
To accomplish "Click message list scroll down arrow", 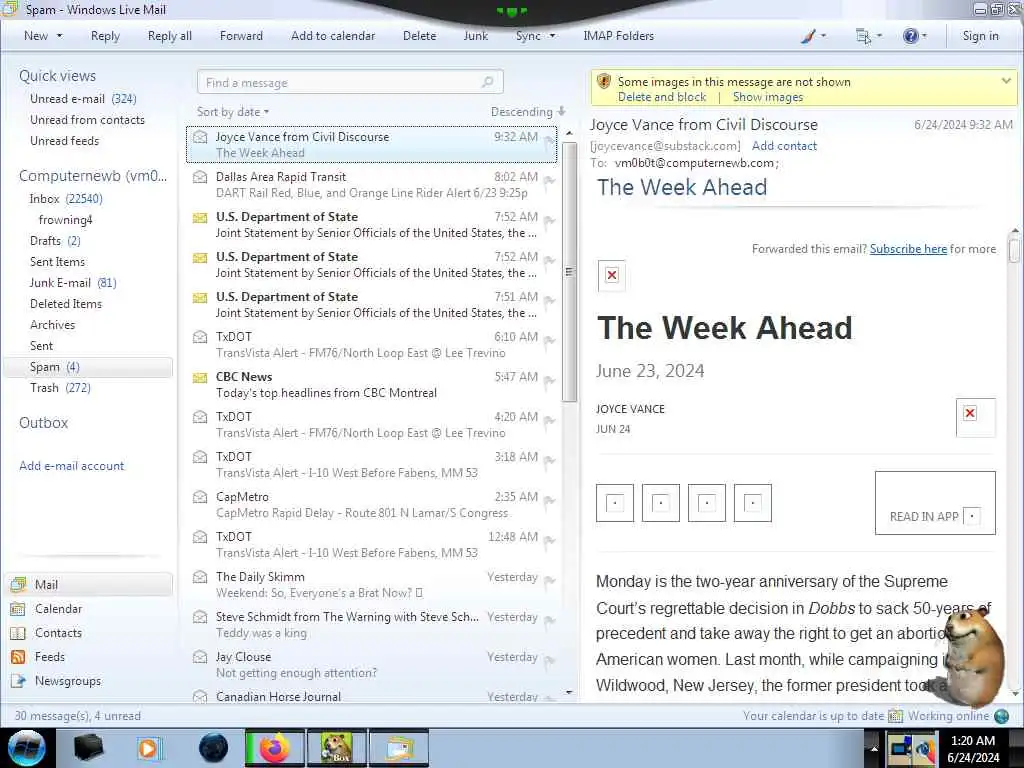I will click(x=569, y=692).
